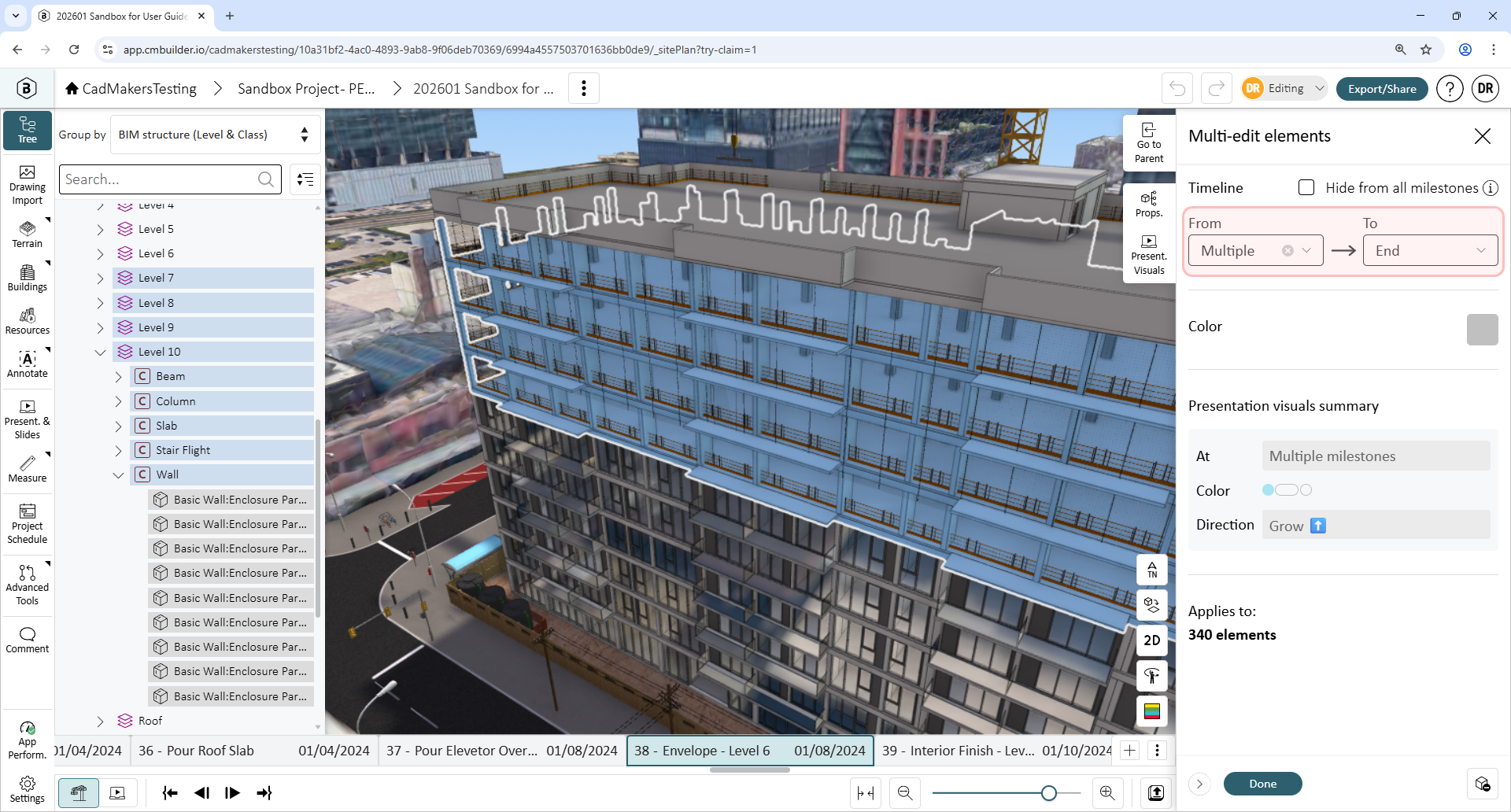Click the fit timeline width icon
1511x812 pixels.
click(866, 793)
